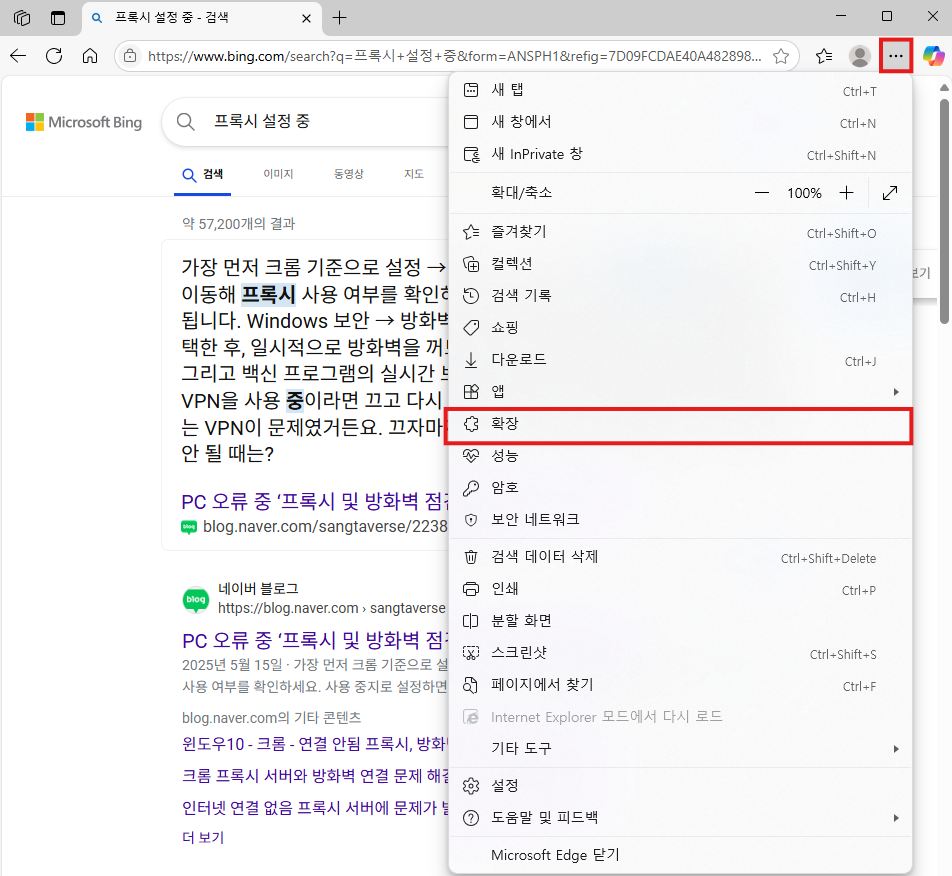Viewport: 952px width, 876px height.
Task: Enter full screen via the arrows icon
Action: [x=890, y=193]
